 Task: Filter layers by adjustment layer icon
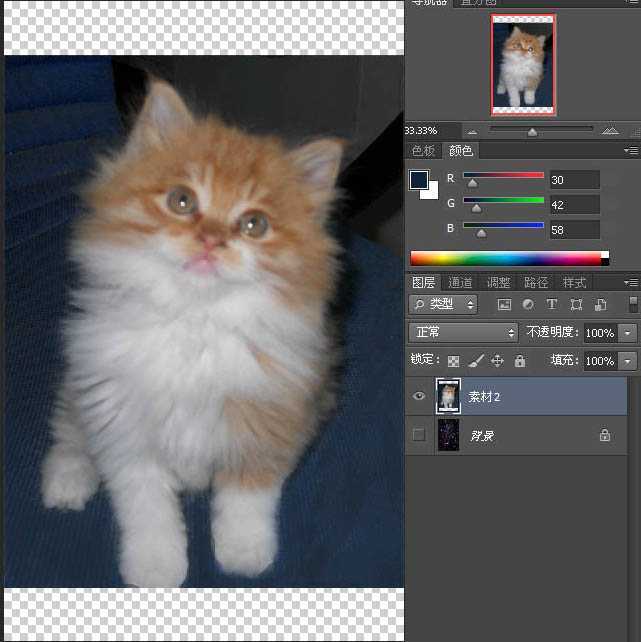tap(528, 304)
